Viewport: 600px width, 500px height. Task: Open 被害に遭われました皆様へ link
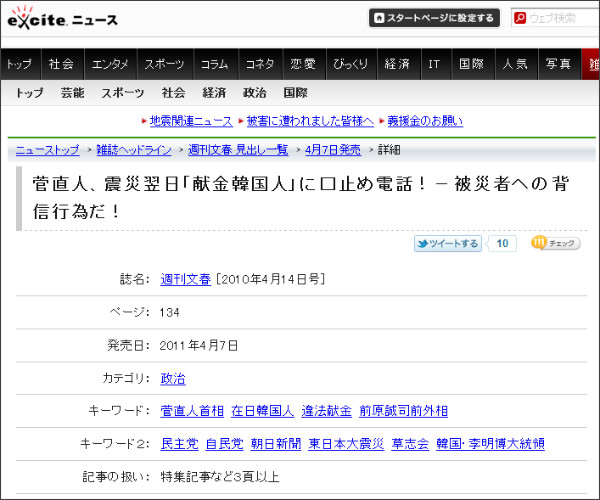point(310,121)
